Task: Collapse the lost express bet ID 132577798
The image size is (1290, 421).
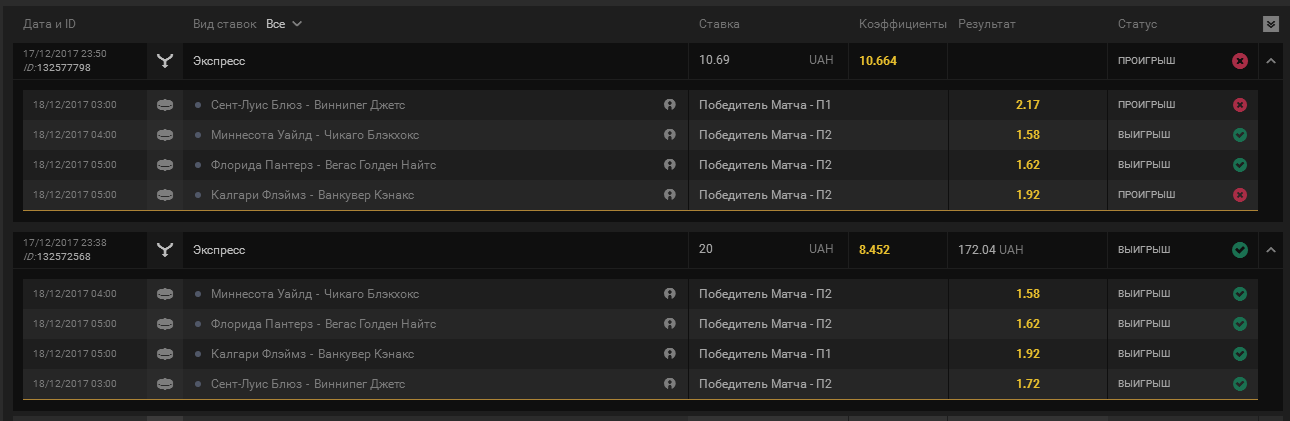Action: pyautogui.click(x=1271, y=61)
